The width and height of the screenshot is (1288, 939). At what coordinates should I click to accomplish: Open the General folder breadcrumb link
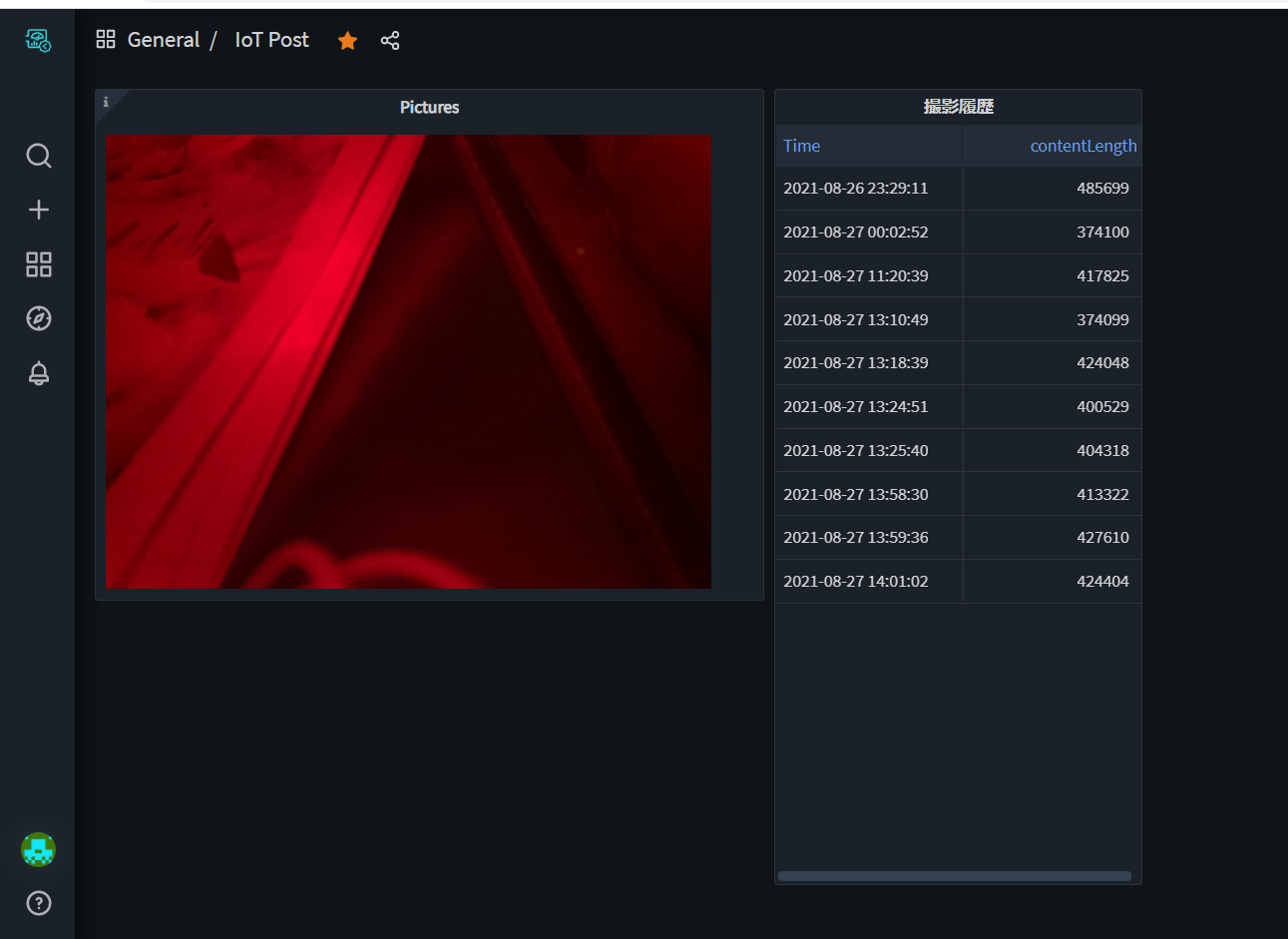[164, 40]
